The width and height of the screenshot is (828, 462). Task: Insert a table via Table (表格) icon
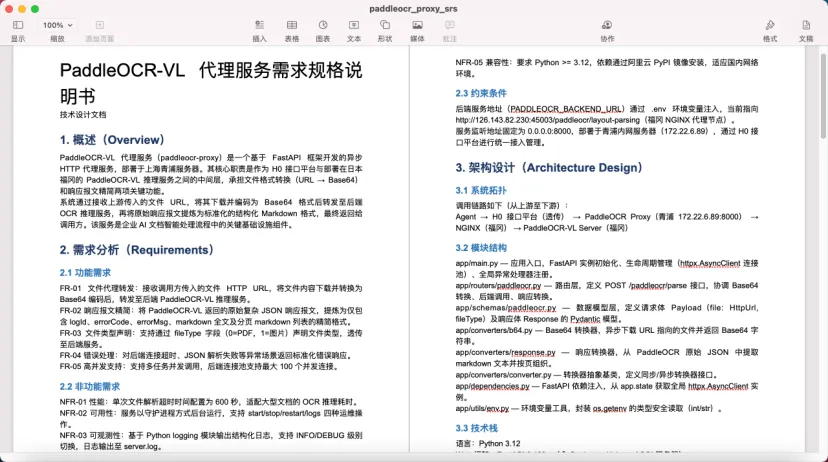tap(292, 25)
